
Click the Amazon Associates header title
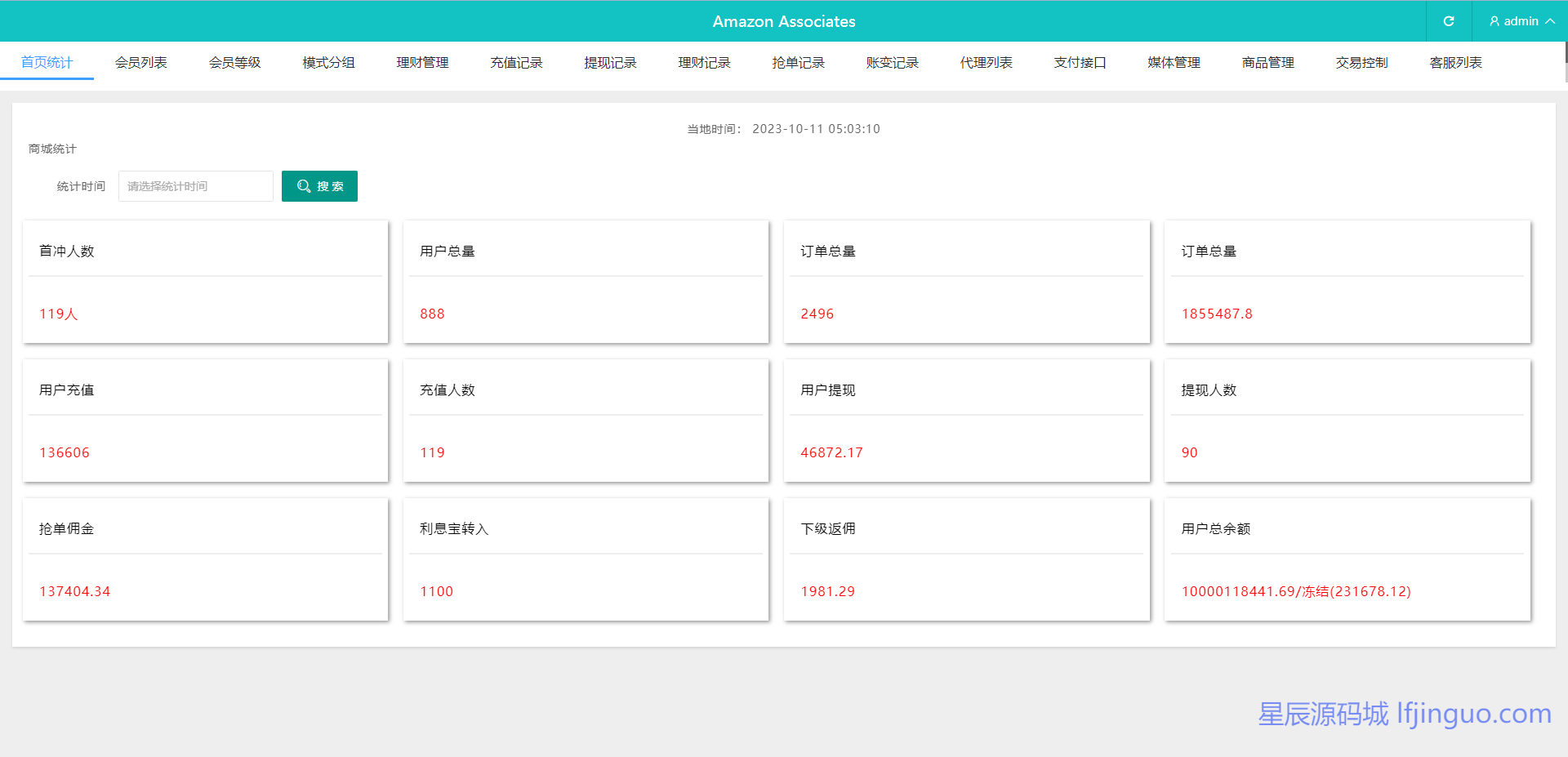click(783, 21)
